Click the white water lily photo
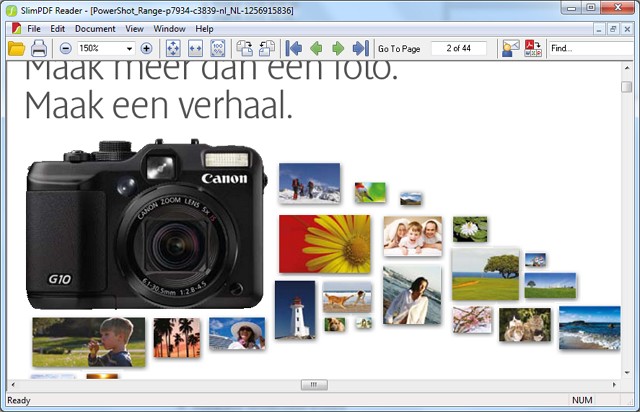The height and width of the screenshot is (412, 640). coord(470,229)
